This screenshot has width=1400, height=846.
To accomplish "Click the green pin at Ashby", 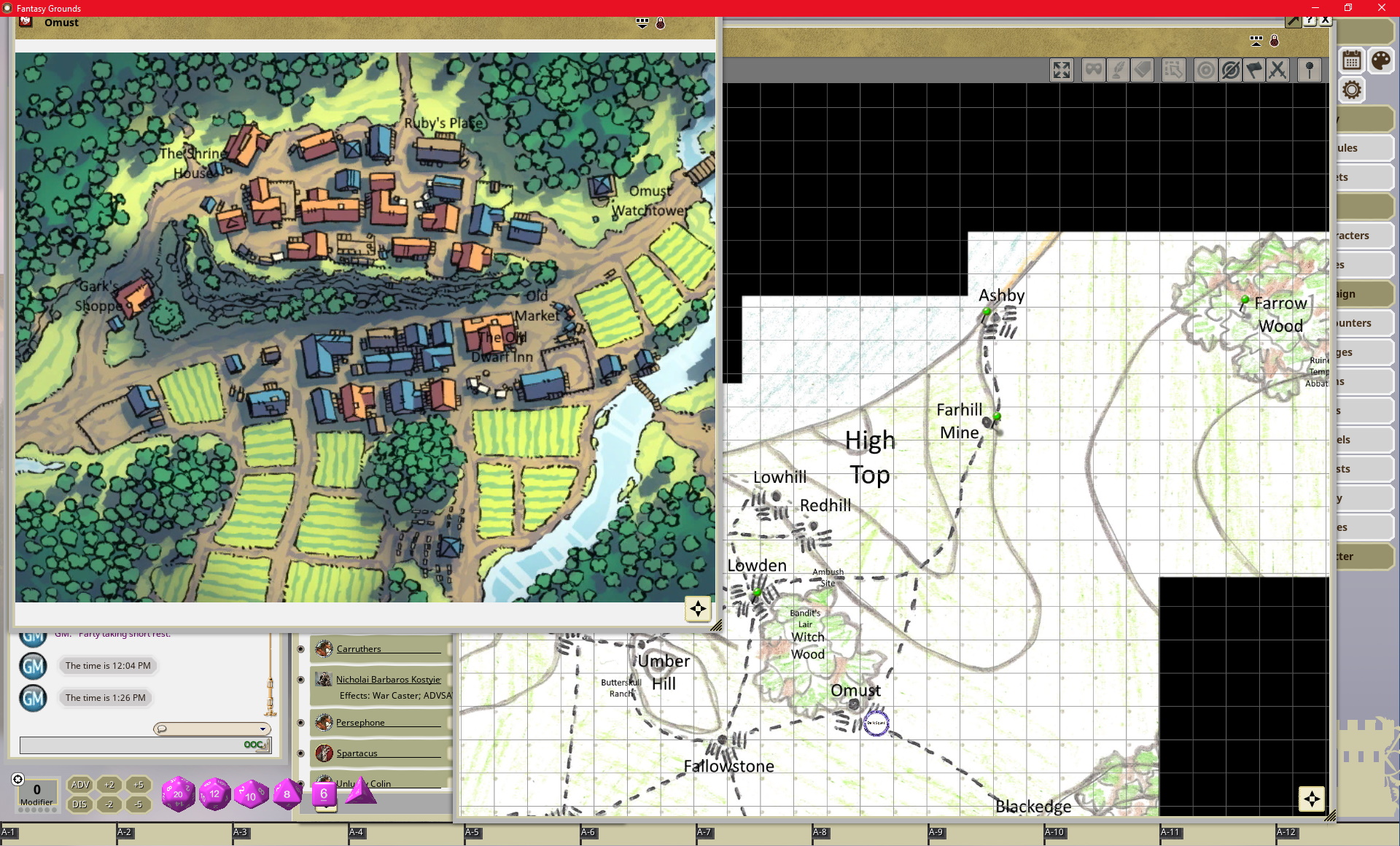I will (x=987, y=311).
